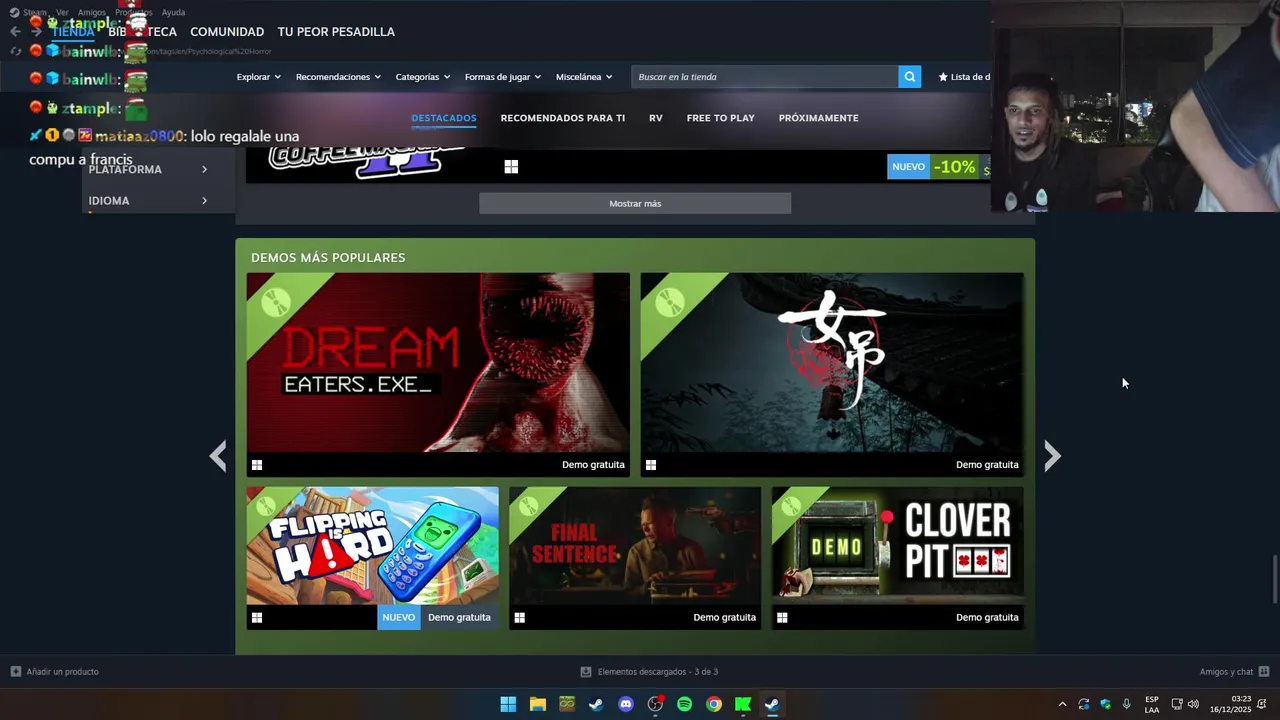The width and height of the screenshot is (1280, 720).
Task: Advance to next demos carousel page
Action: point(1052,456)
